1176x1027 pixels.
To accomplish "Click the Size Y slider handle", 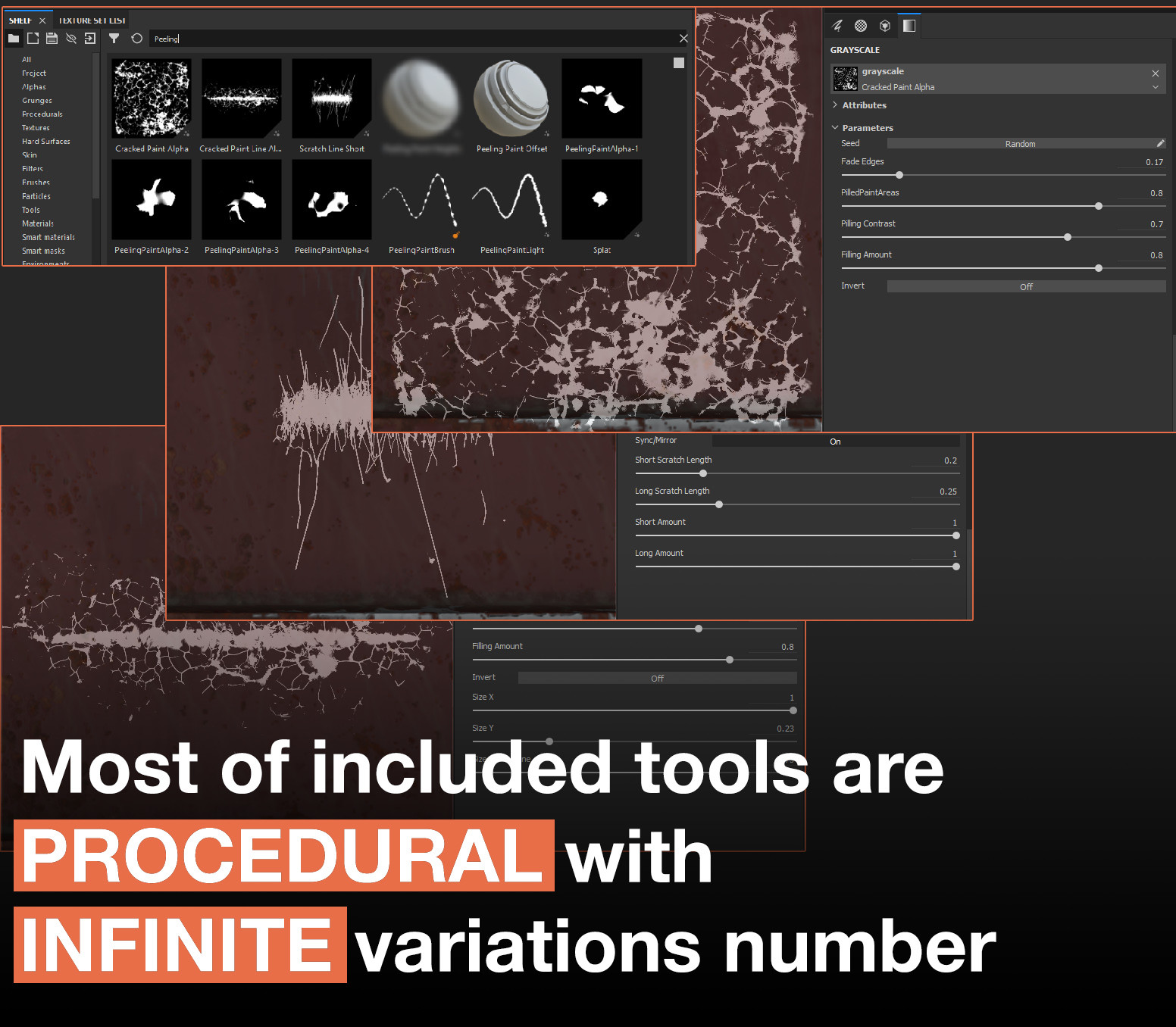I will click(x=549, y=741).
